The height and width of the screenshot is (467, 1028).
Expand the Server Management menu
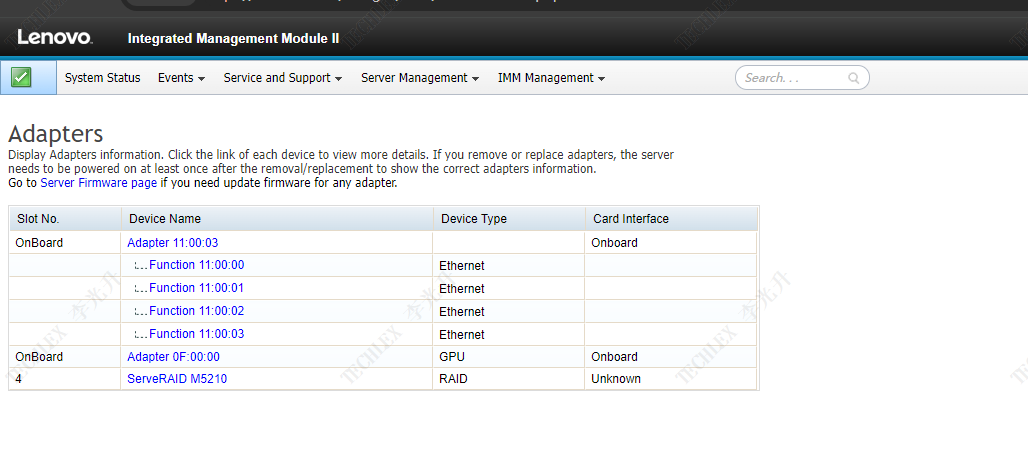(420, 77)
